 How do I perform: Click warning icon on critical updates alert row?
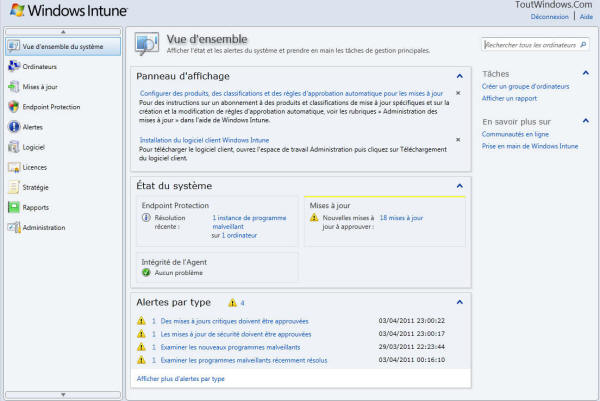141,321
